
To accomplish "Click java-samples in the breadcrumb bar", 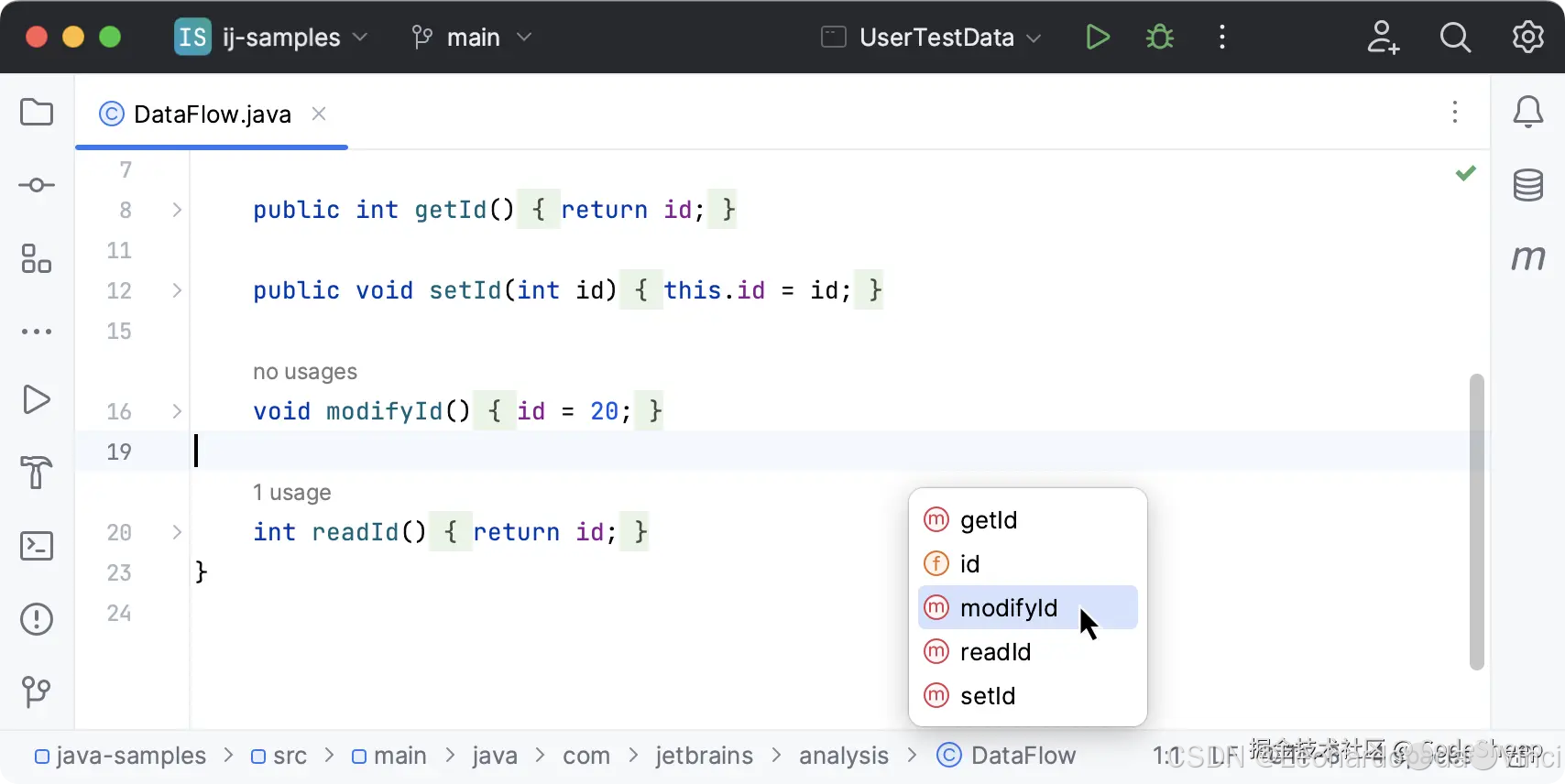I will click(120, 756).
